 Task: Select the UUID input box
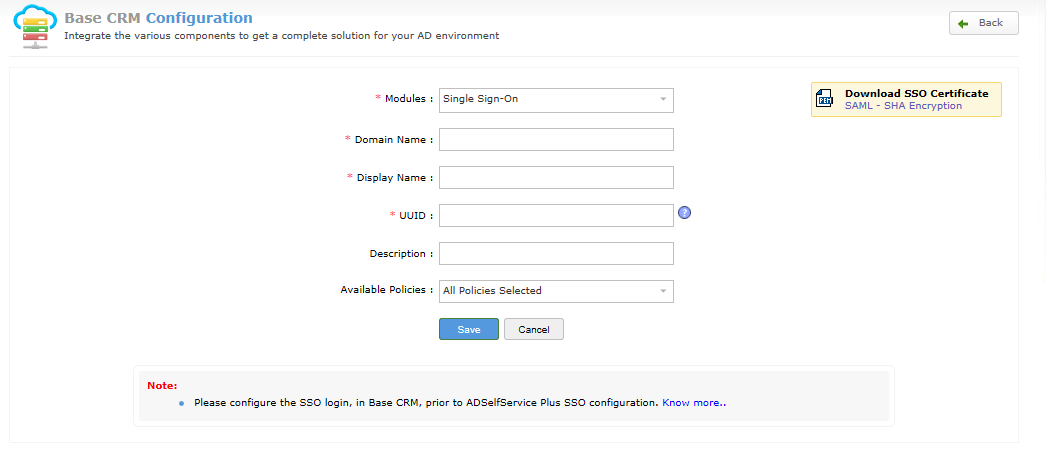pos(556,215)
